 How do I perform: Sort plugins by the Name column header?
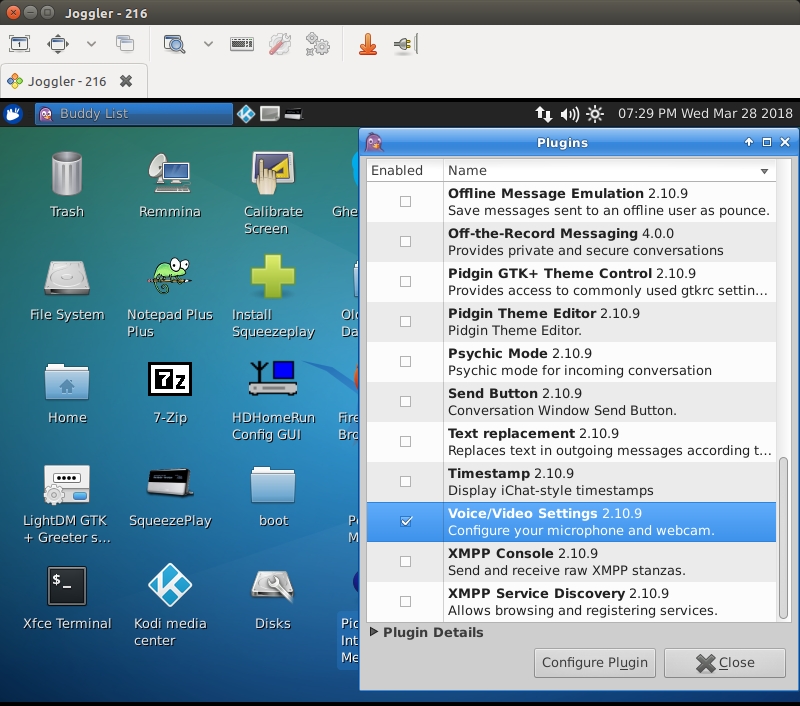610,170
